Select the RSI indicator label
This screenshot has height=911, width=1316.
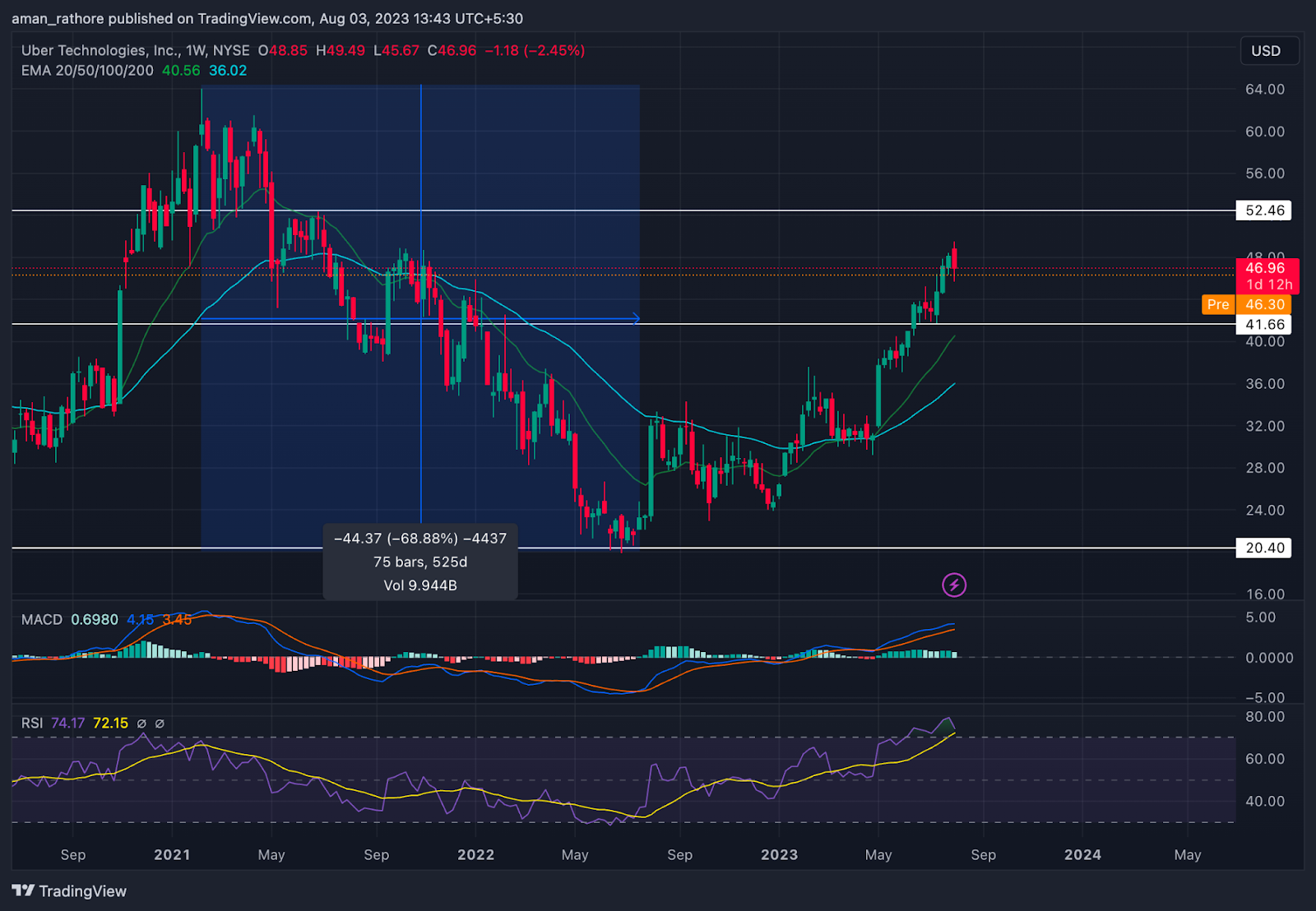pyautogui.click(x=32, y=723)
